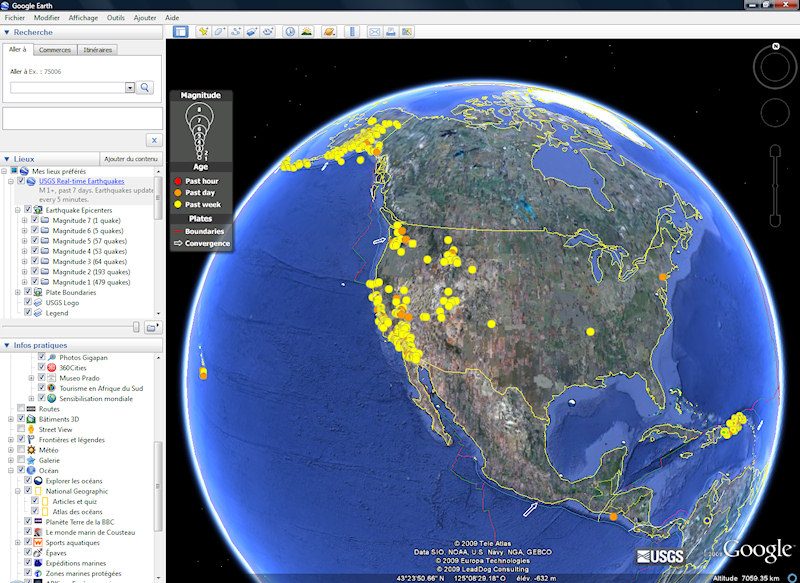
Task: Expand the Magnitude 6 (5 quakes) folder
Action: click(24, 231)
